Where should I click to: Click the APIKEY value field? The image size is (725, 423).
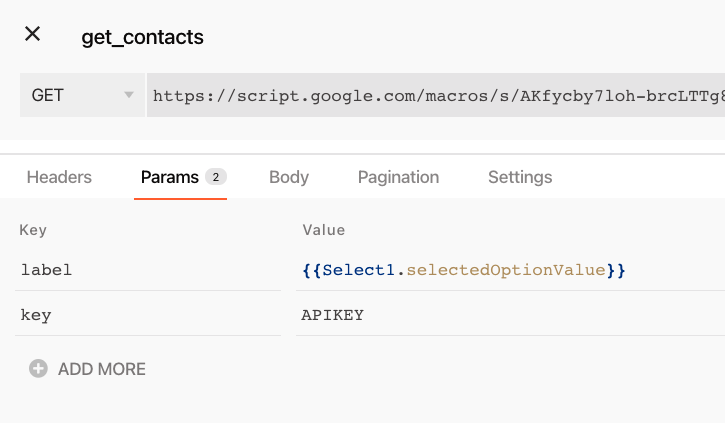510,315
